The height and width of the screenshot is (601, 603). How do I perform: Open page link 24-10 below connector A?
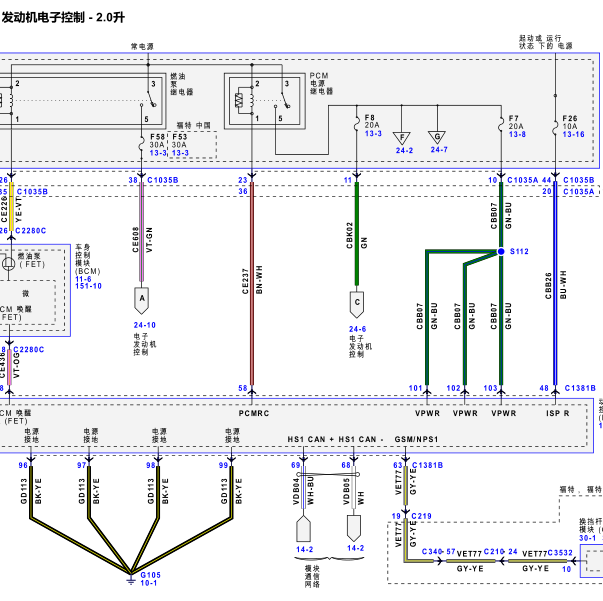[145, 325]
